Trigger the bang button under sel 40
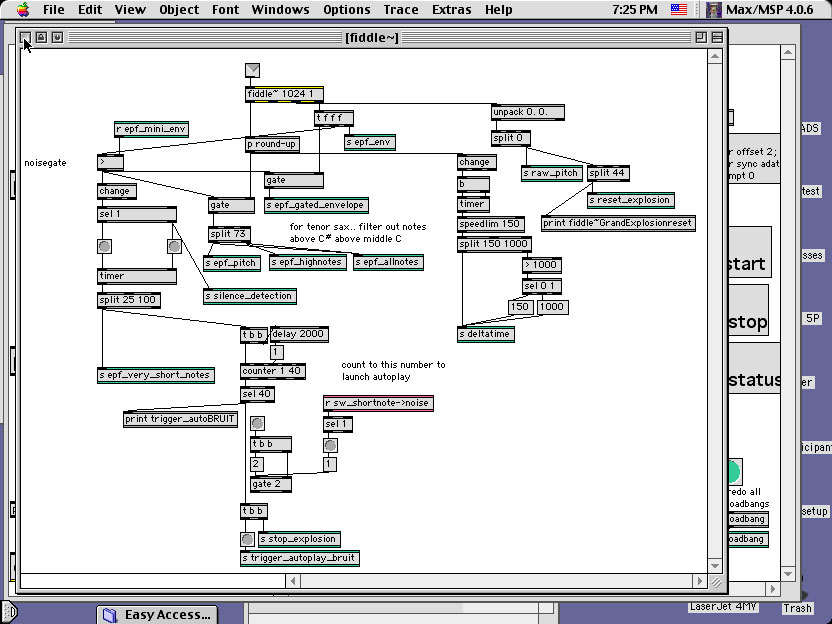832x624 pixels. (x=257, y=423)
